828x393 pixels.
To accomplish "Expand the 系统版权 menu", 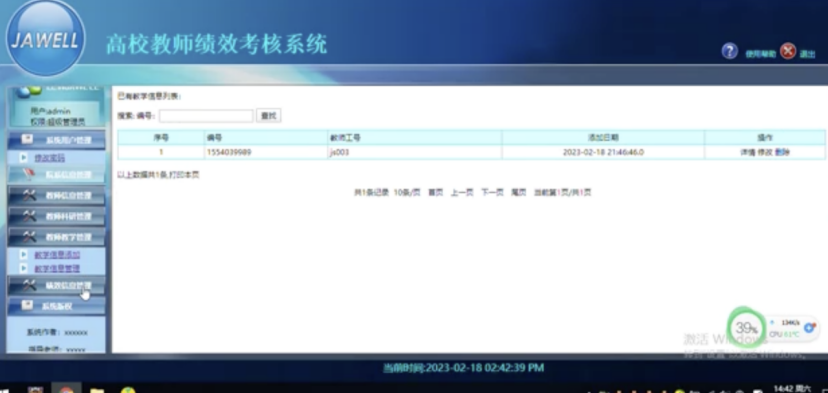I will pyautogui.click(x=56, y=306).
